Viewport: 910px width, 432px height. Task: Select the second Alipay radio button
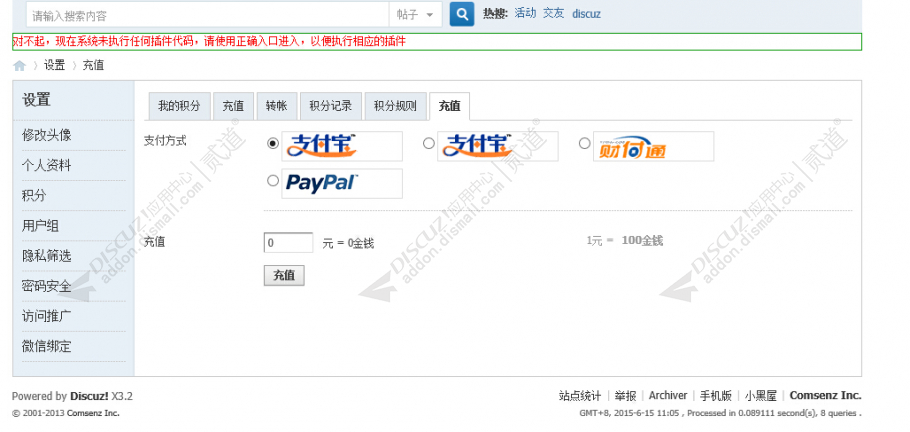click(x=429, y=143)
